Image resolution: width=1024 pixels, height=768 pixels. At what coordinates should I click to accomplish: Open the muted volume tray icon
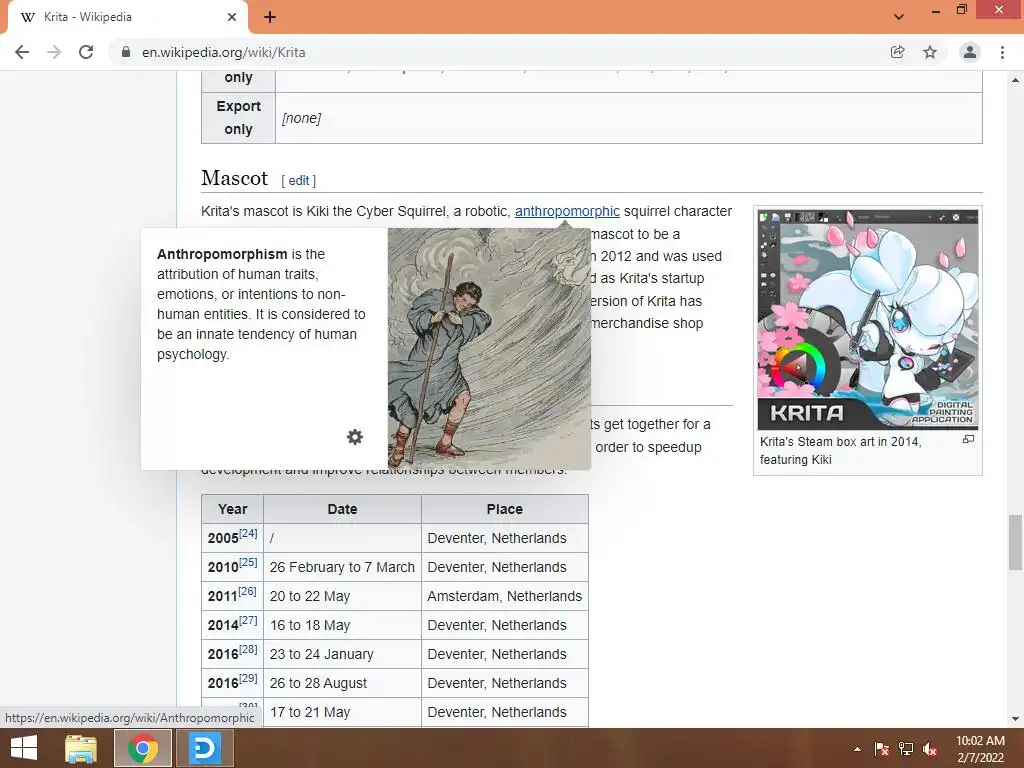point(931,749)
